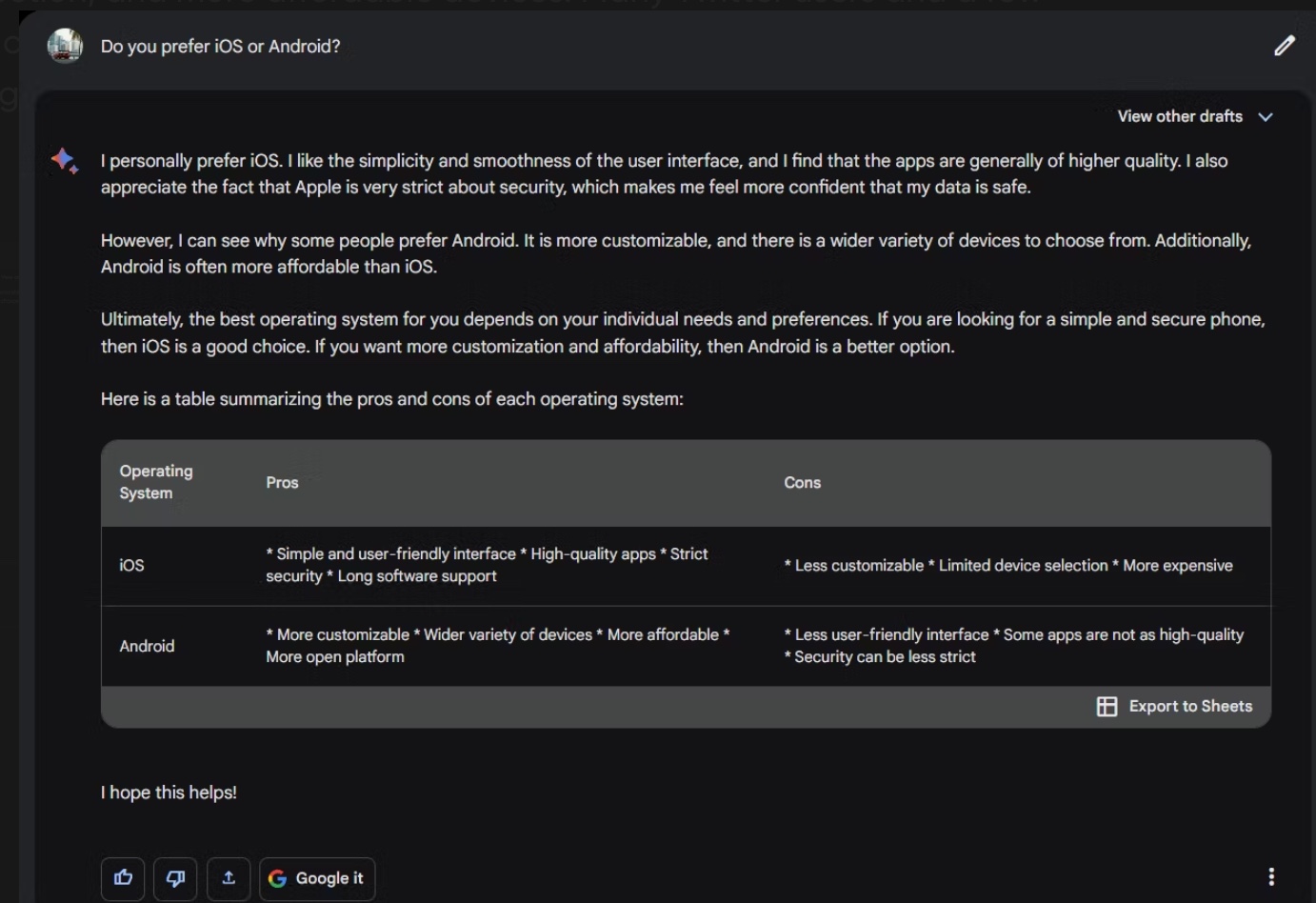This screenshot has width=1316, height=903.
Task: Click the Android pros cell 'More customizable'
Action: tap(498, 646)
